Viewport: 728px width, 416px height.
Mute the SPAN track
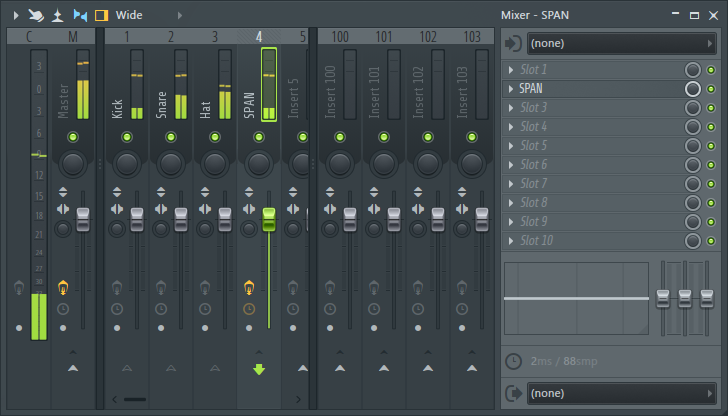click(x=259, y=137)
